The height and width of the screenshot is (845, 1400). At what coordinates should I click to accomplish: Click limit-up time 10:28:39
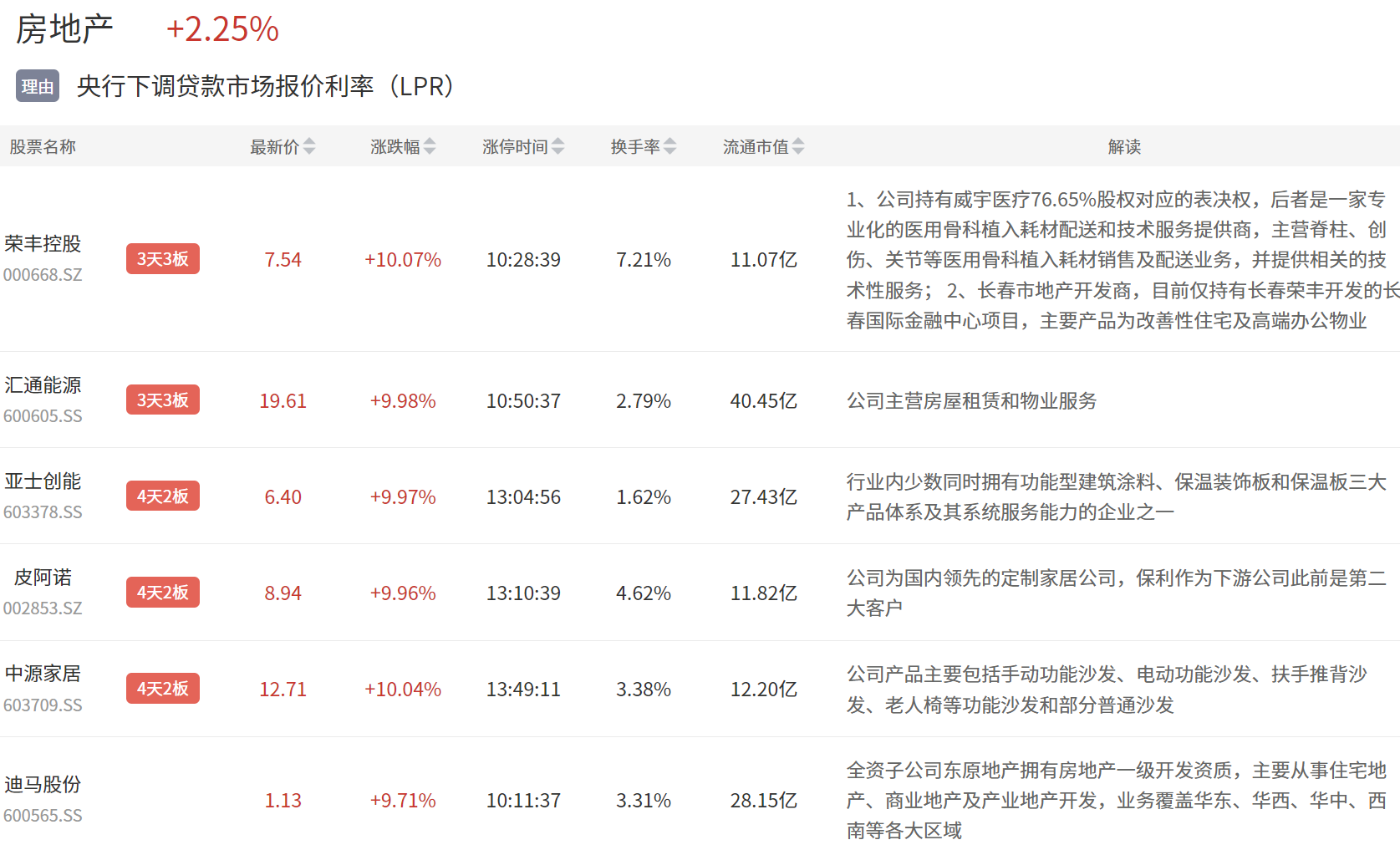(x=523, y=260)
